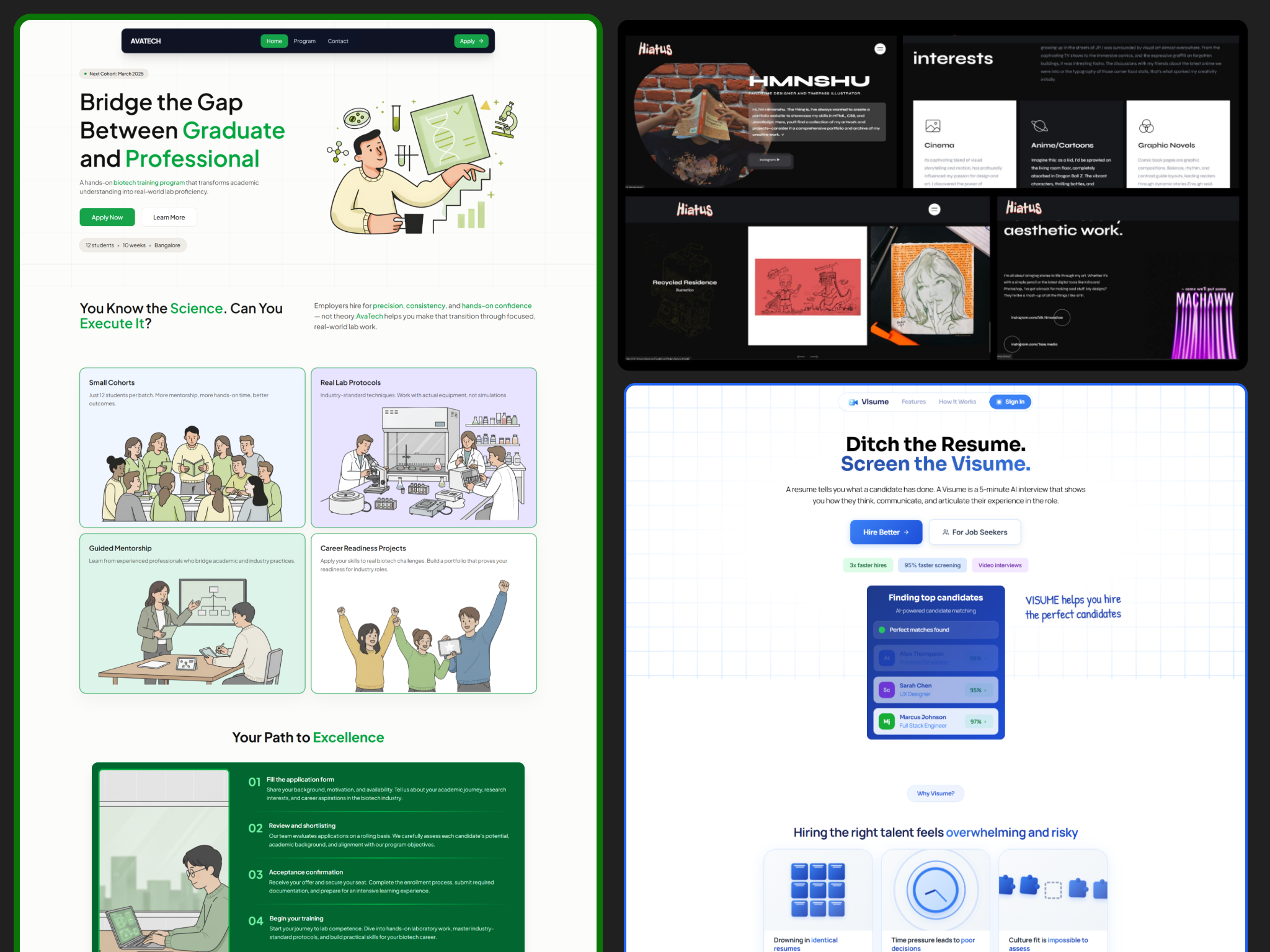Click the Sign In button on Visume
The width and height of the screenshot is (1270, 952).
click(x=1010, y=402)
